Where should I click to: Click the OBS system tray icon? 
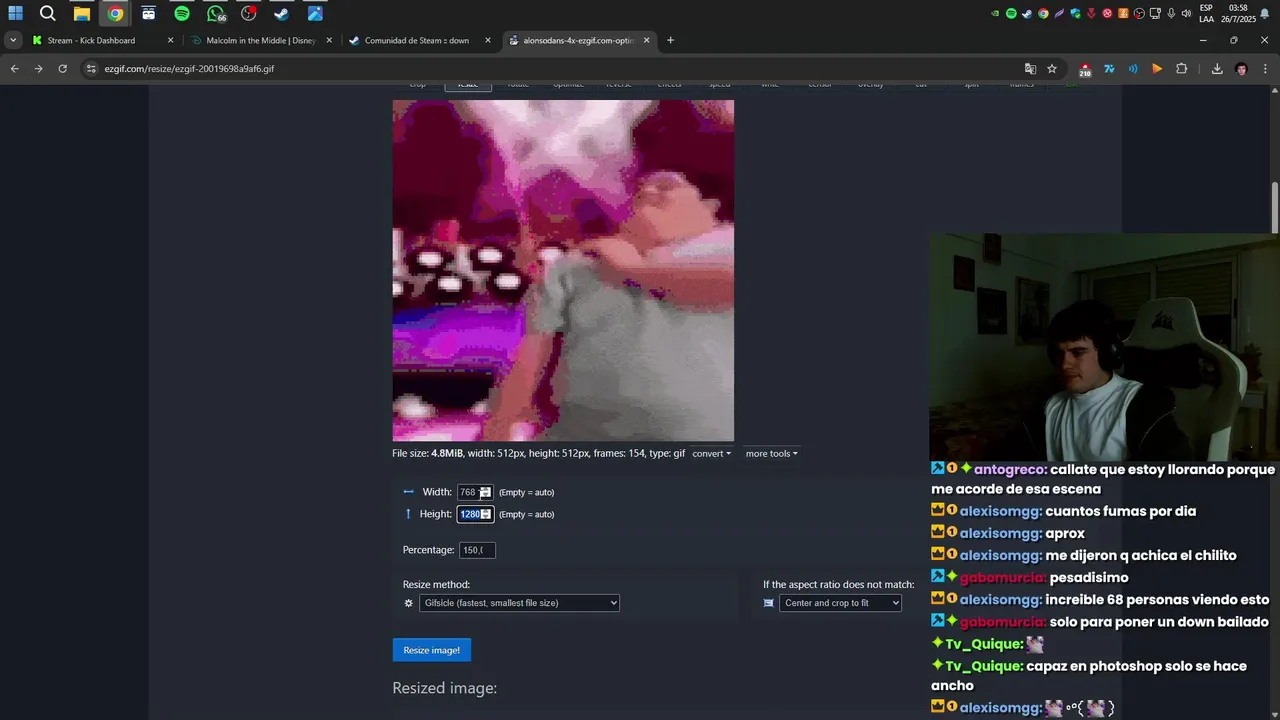pyautogui.click(x=1139, y=13)
